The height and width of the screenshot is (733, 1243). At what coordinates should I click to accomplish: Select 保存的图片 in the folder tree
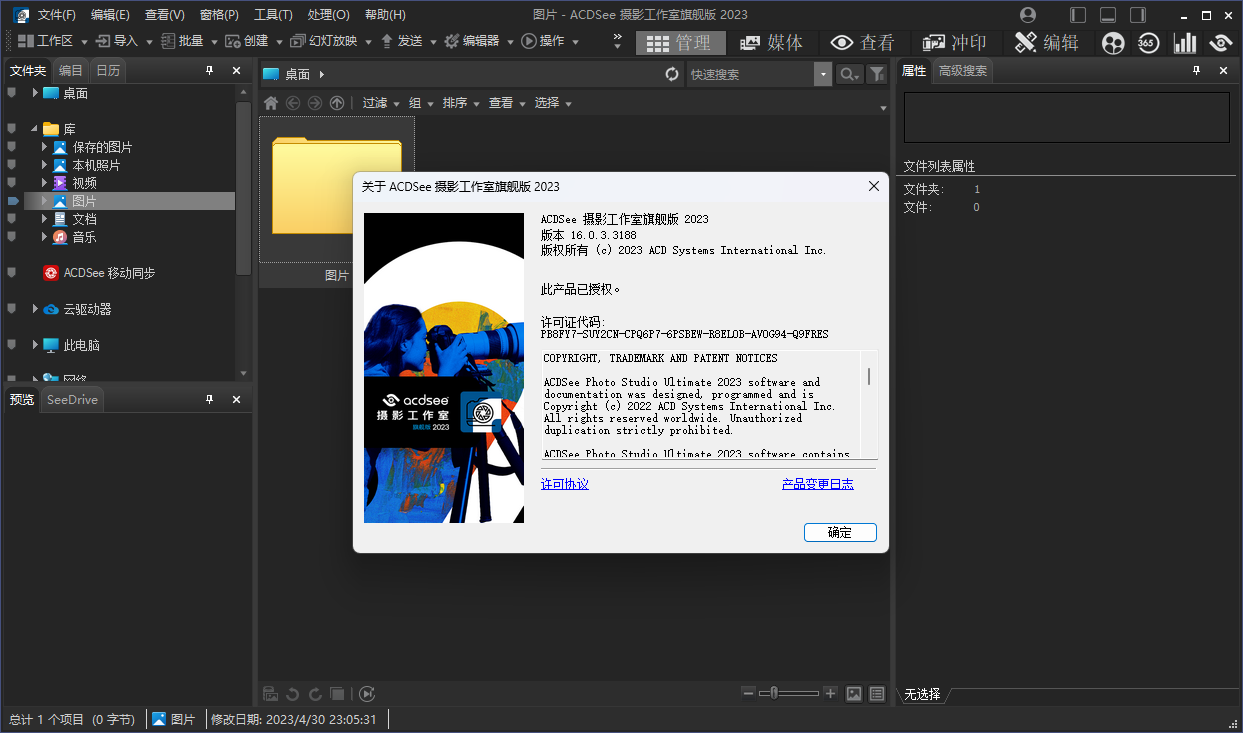tap(102, 147)
